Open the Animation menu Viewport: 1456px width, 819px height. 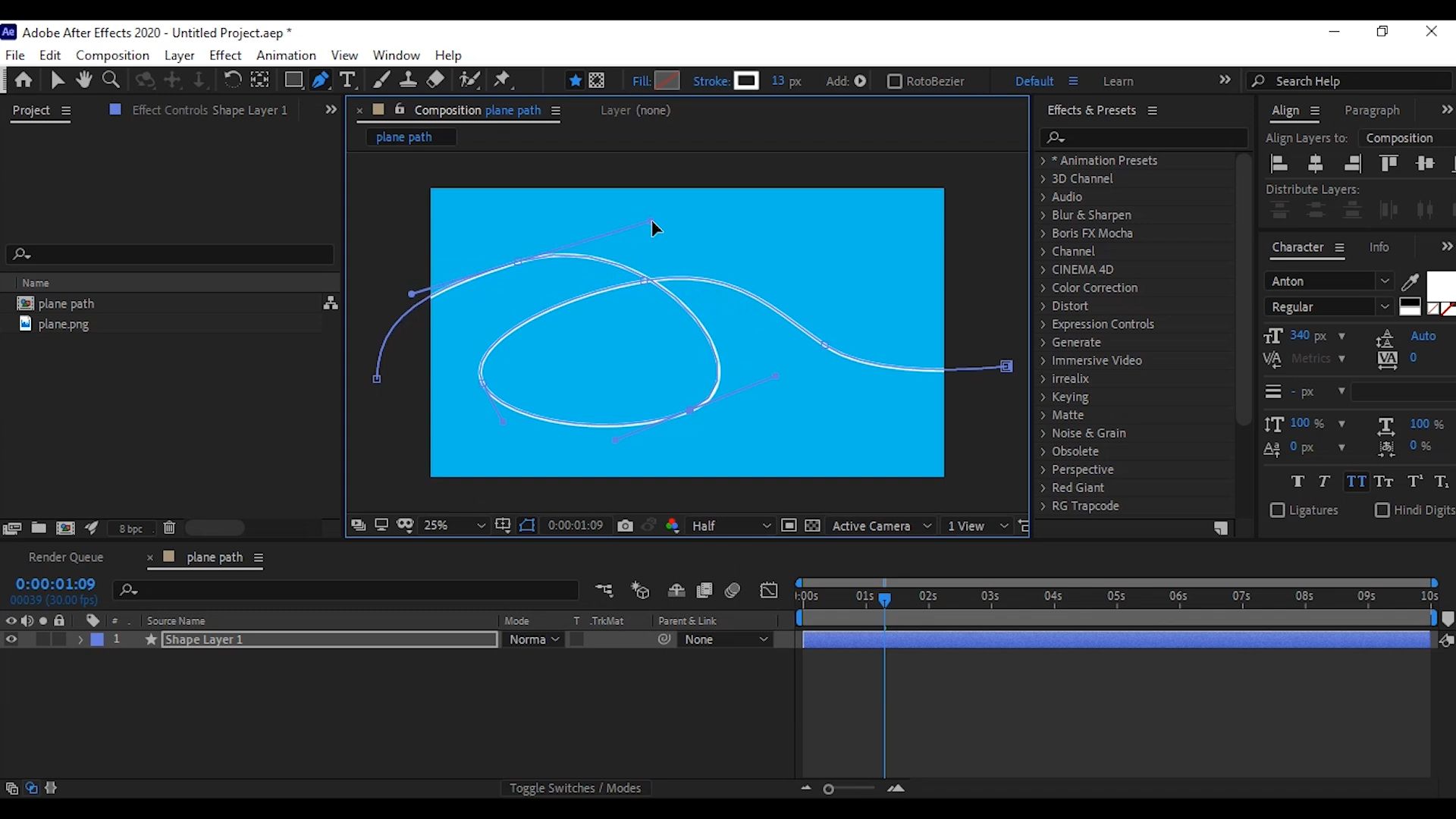point(286,55)
